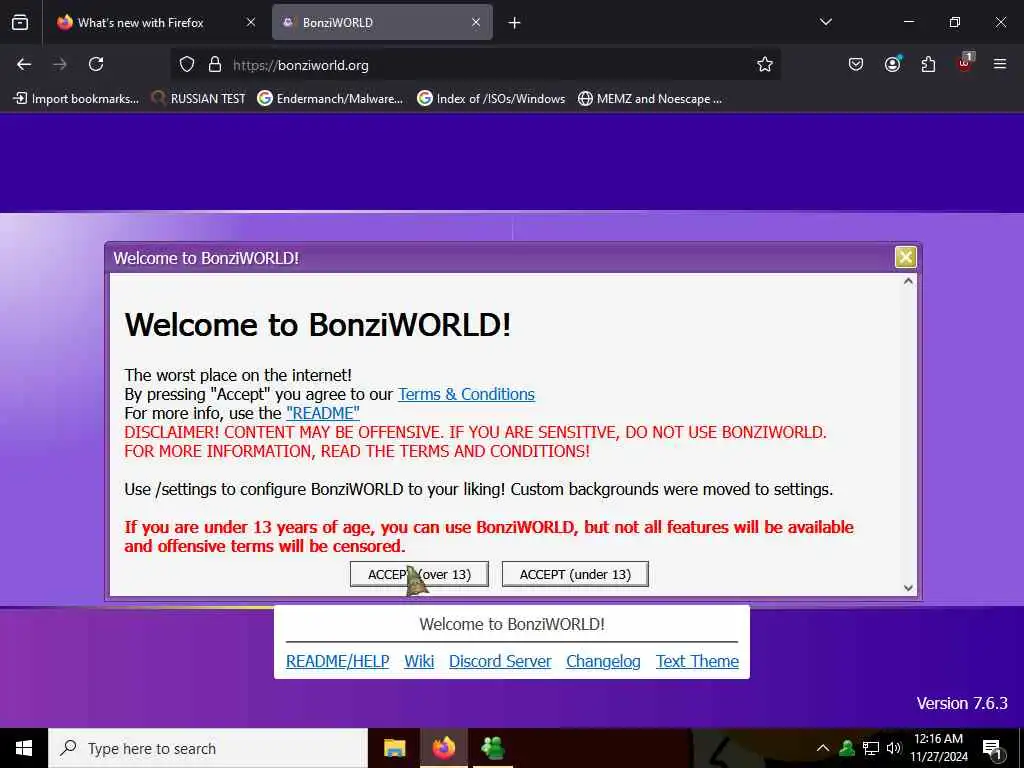Open Firefox View icon

(20, 23)
